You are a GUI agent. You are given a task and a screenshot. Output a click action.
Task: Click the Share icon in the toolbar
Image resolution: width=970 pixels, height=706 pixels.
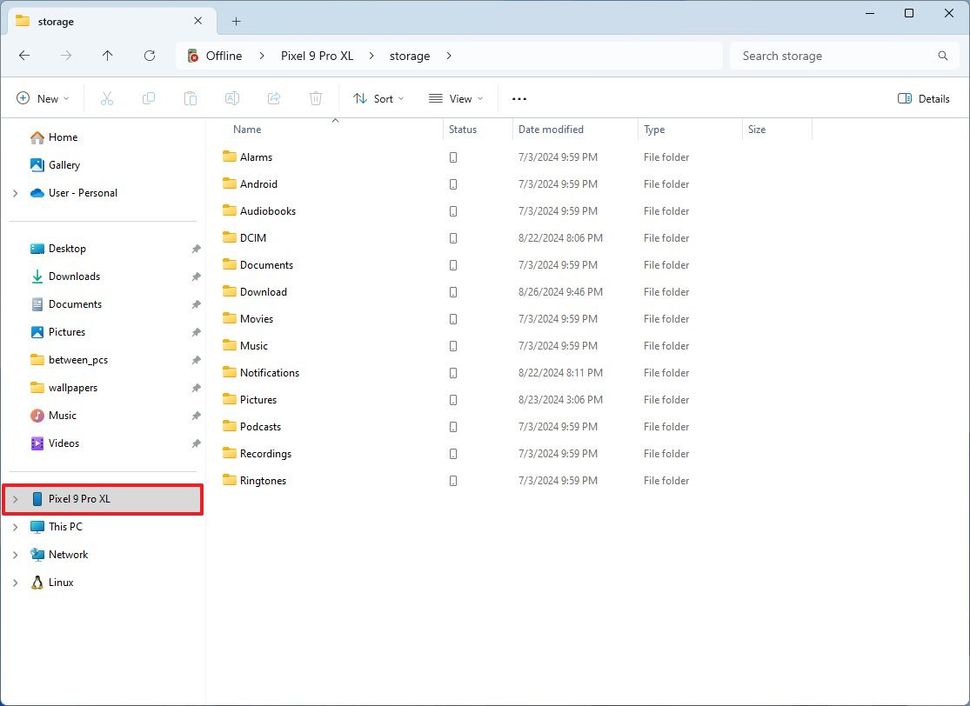tap(274, 98)
